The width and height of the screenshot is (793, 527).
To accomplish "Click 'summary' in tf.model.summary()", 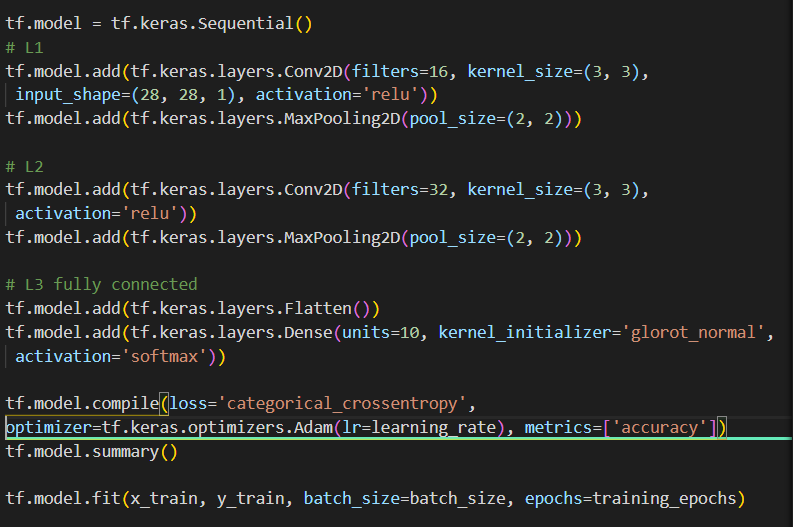I will click(x=125, y=452).
